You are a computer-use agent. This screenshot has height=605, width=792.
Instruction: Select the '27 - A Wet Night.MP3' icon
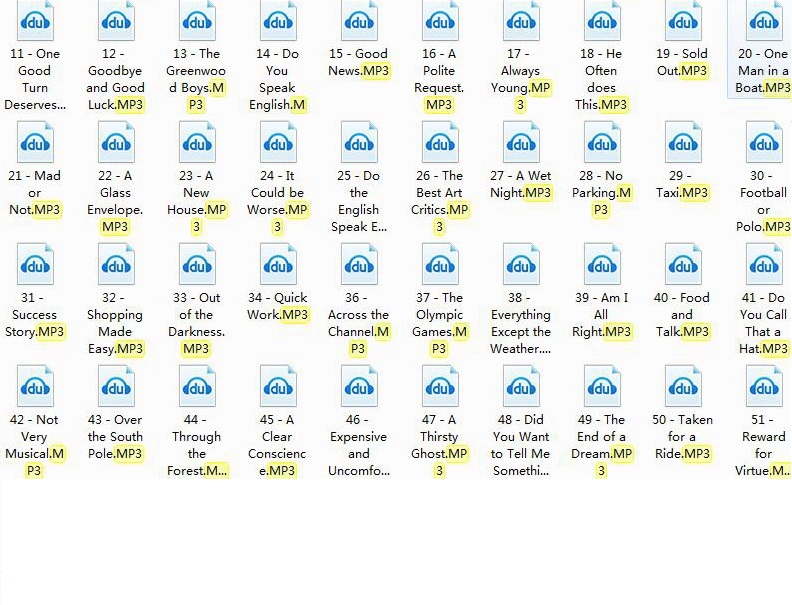(x=521, y=143)
